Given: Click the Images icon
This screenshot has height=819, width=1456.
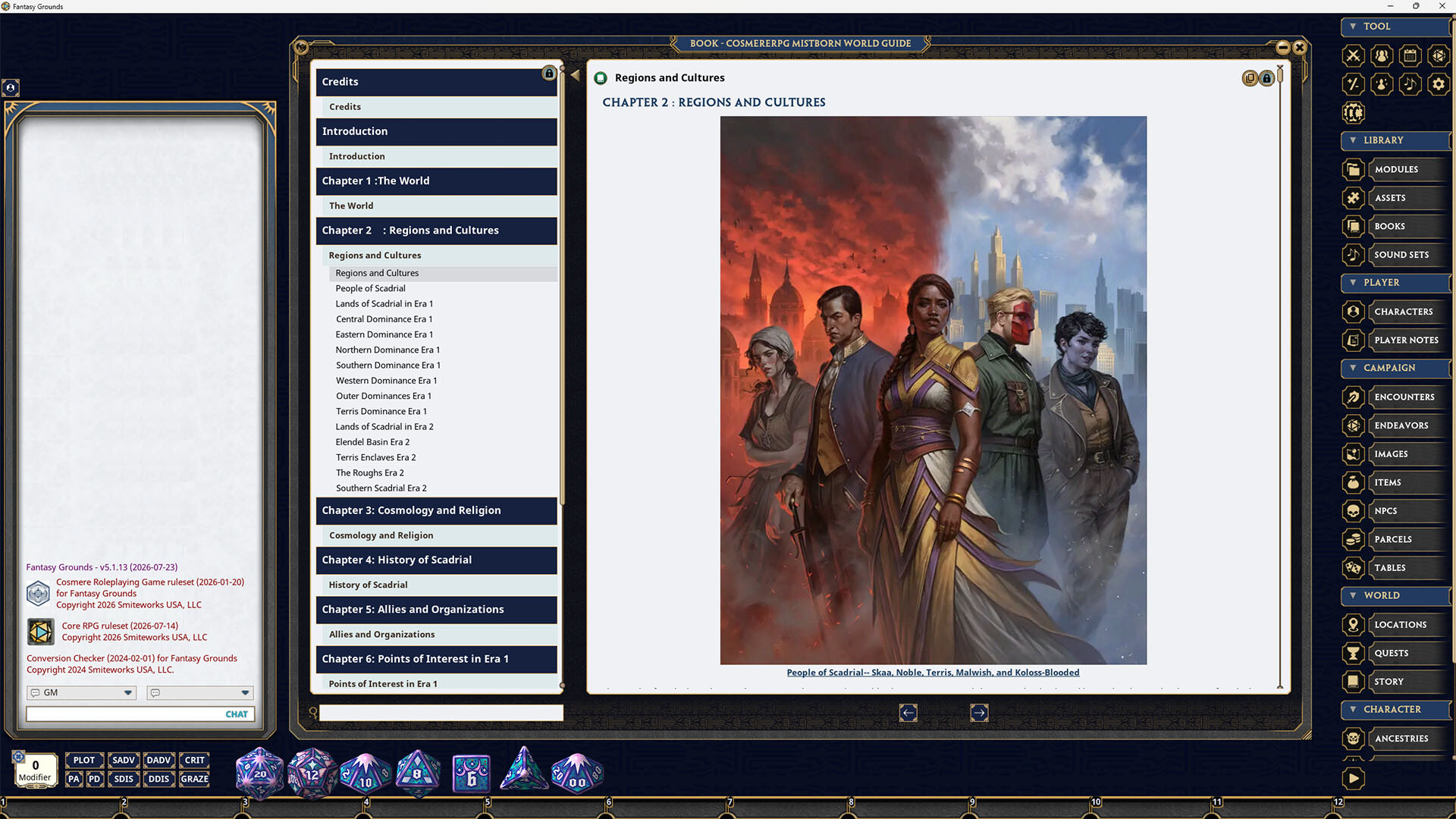Looking at the screenshot, I should point(1354,454).
